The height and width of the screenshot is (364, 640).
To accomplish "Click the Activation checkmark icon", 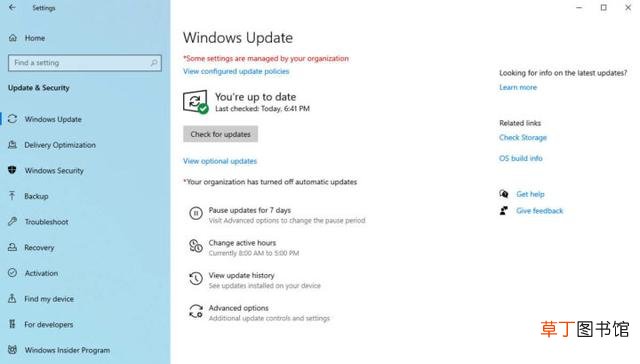I will click(x=13, y=273).
